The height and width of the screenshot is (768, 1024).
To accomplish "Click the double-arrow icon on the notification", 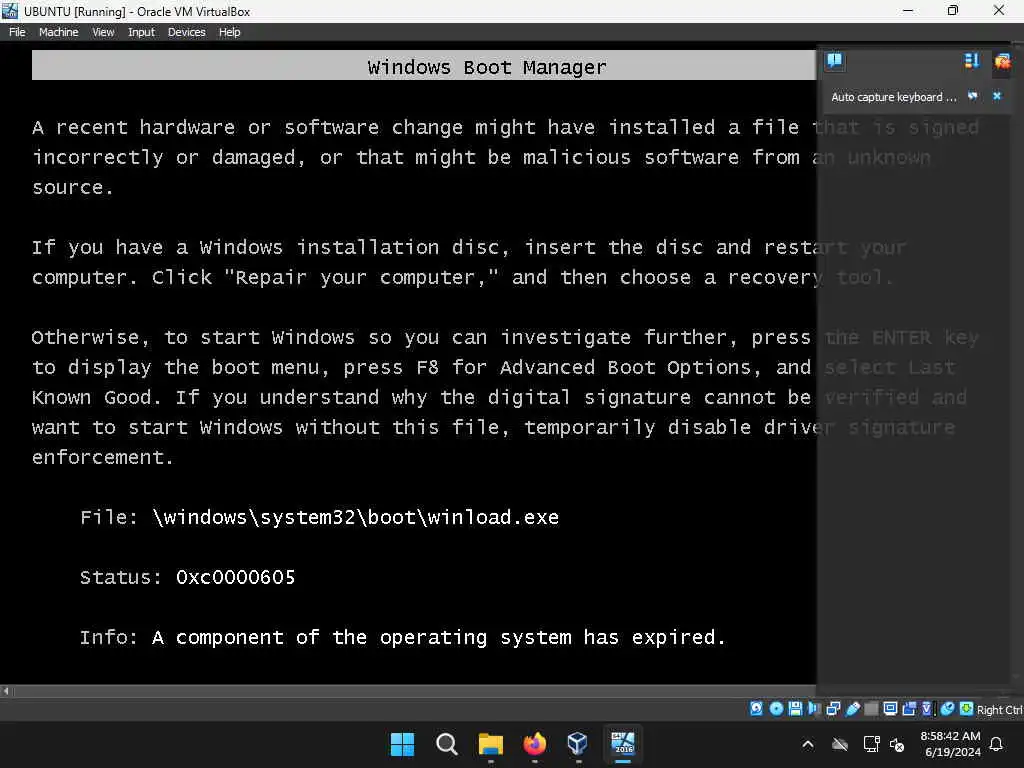I will (973, 96).
